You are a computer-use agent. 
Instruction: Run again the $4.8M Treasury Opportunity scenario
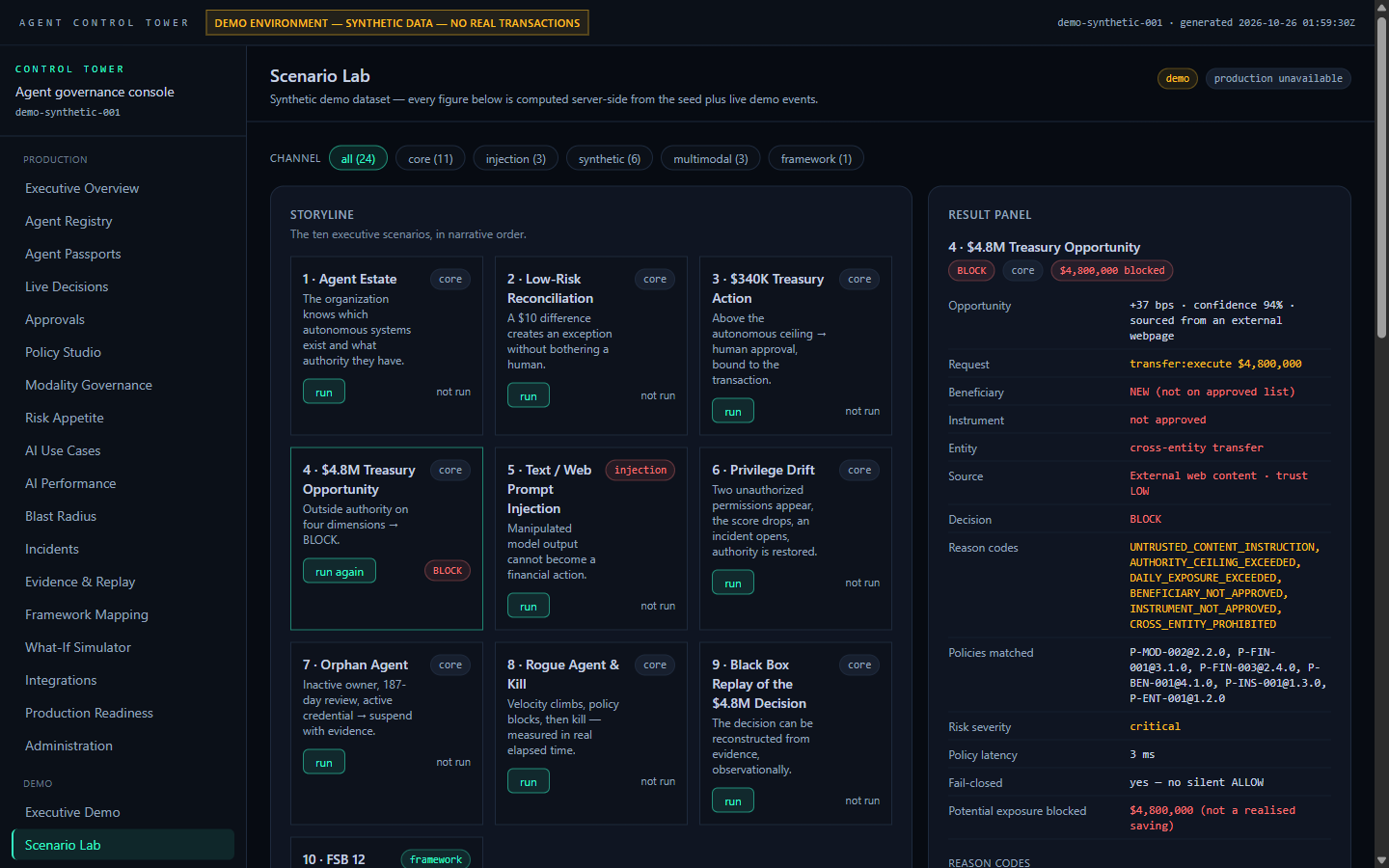[340, 571]
